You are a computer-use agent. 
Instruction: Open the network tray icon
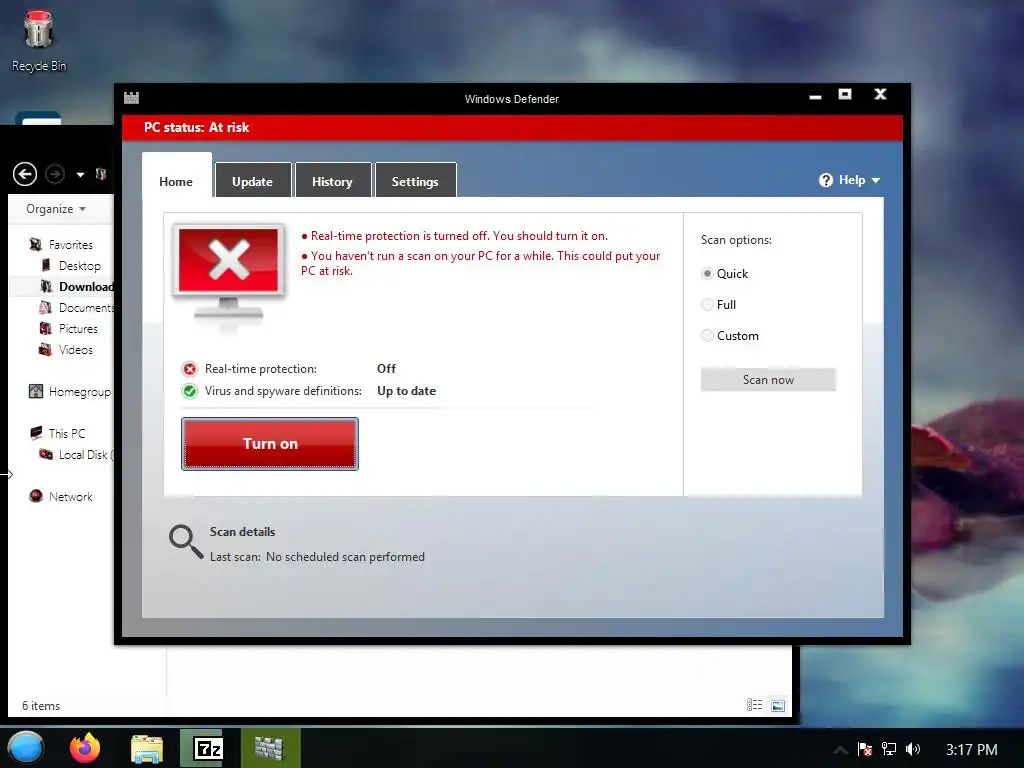(889, 749)
